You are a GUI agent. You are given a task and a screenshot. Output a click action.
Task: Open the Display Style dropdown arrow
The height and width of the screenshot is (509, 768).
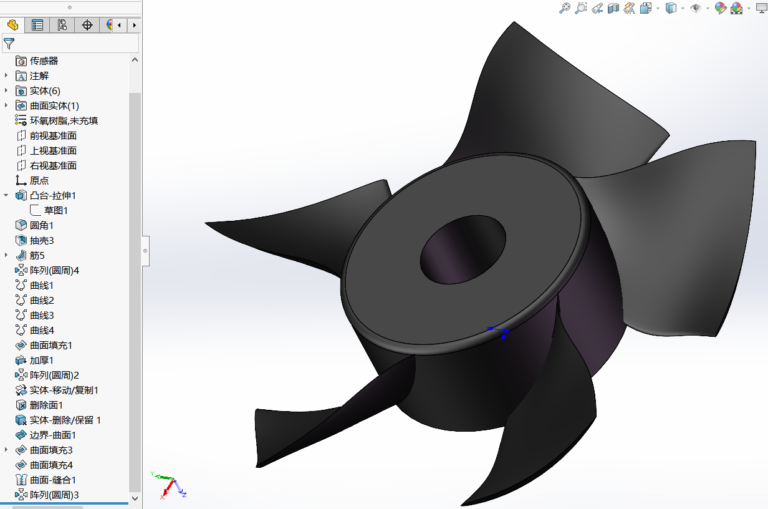pyautogui.click(x=683, y=8)
